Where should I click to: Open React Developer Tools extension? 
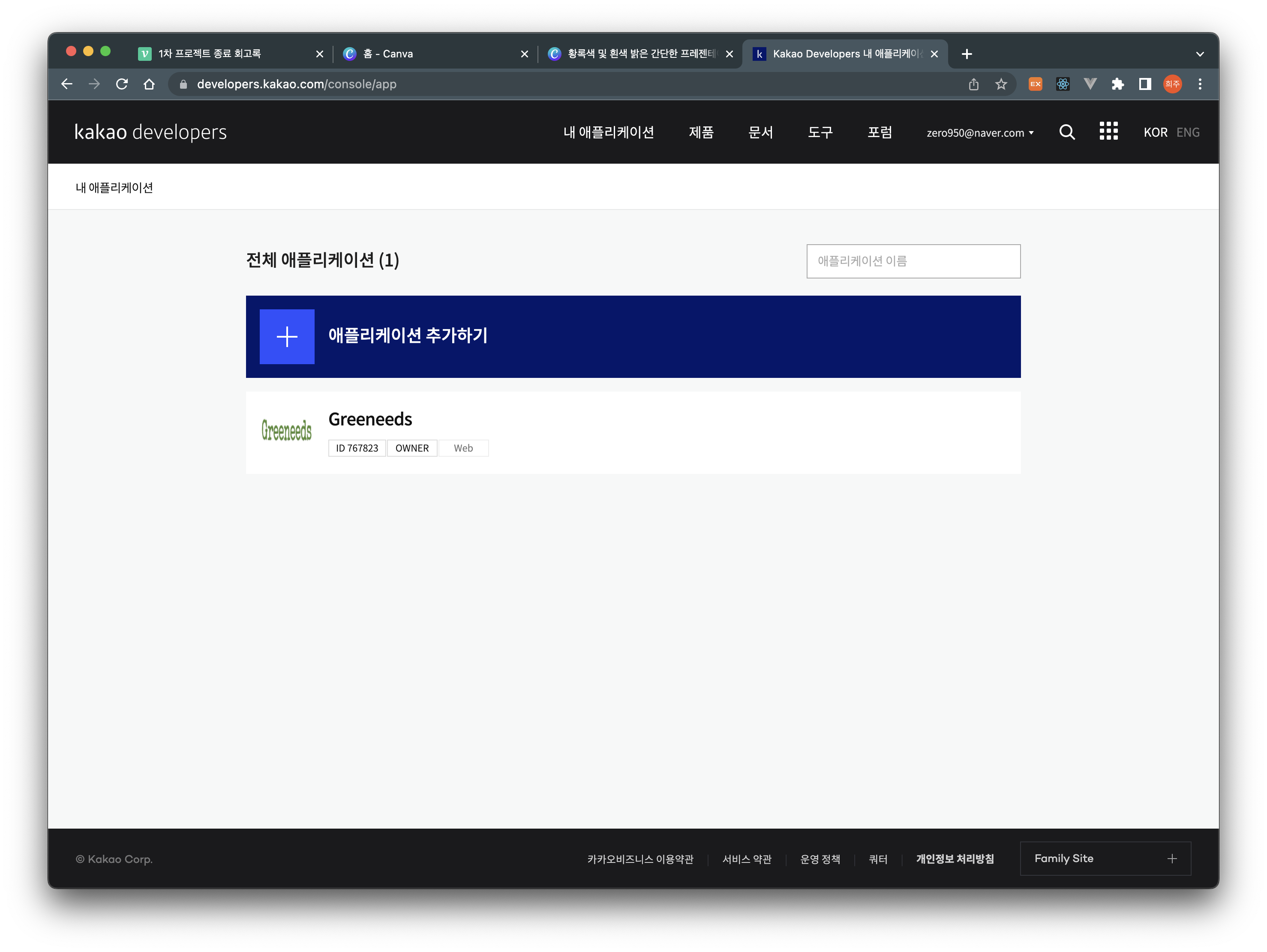[x=1063, y=84]
